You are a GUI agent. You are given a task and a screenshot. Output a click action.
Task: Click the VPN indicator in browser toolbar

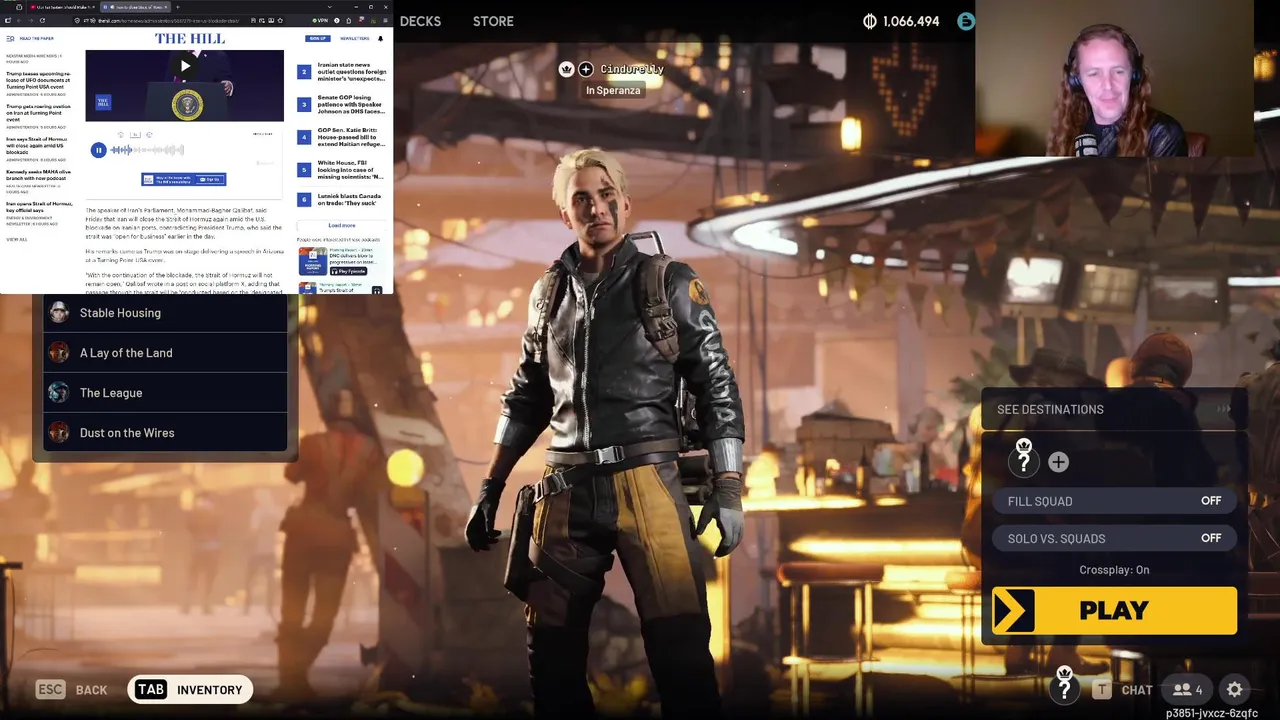pyautogui.click(x=320, y=20)
